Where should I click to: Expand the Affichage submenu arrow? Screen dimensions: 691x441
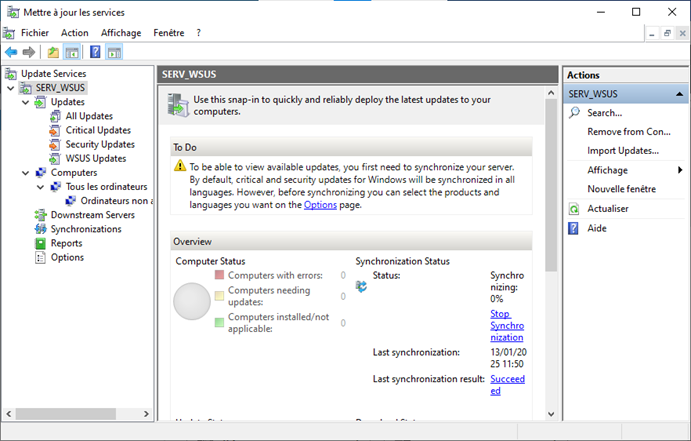[680, 170]
